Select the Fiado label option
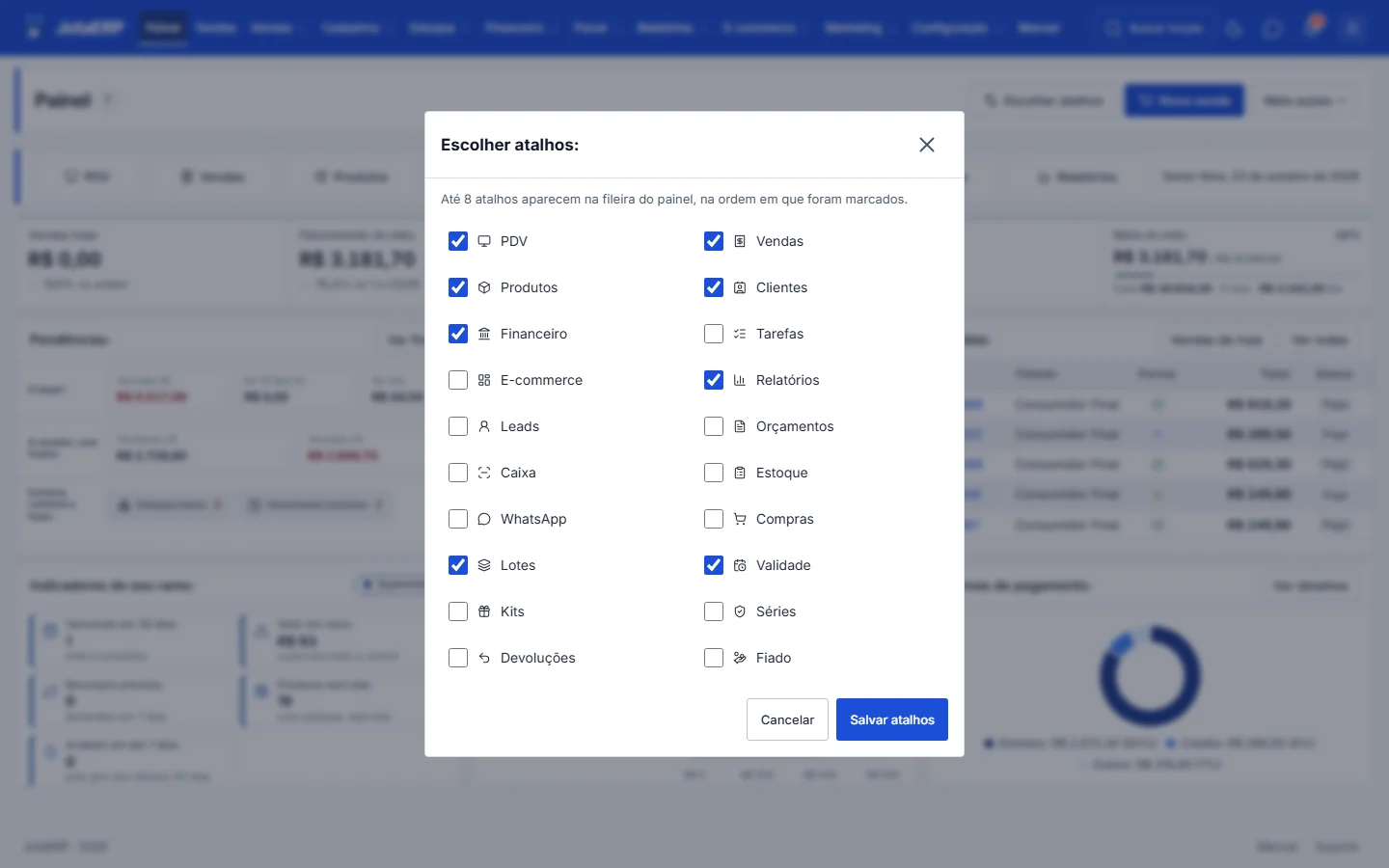Image resolution: width=1389 pixels, height=868 pixels. click(774, 658)
